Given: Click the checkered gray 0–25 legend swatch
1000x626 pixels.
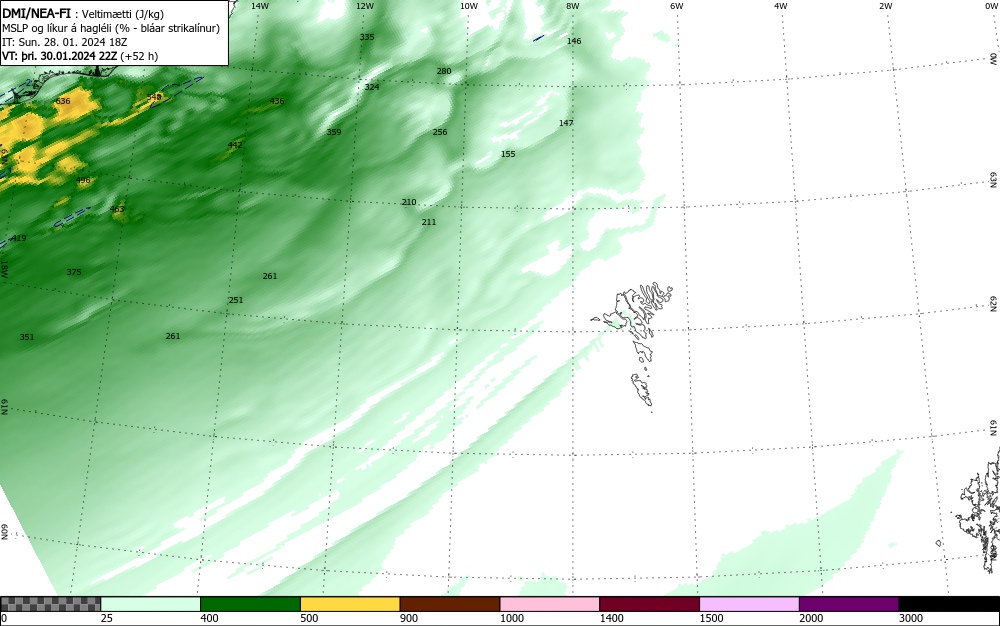Looking at the screenshot, I should click(50, 604).
